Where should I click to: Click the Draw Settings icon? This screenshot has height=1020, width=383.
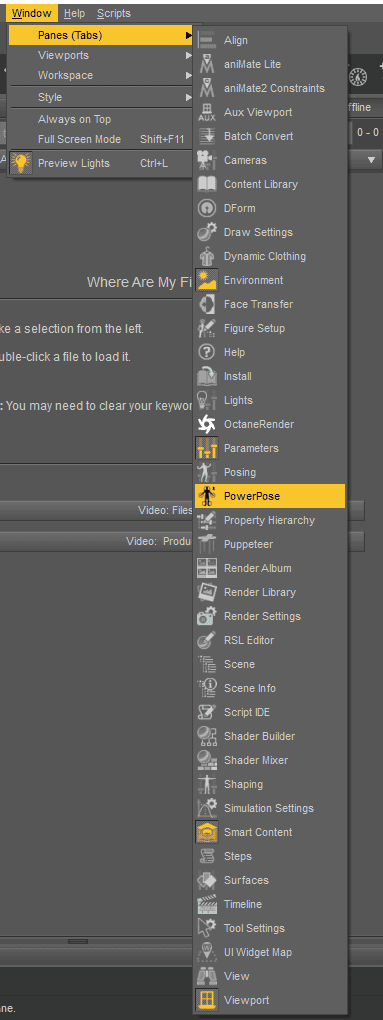click(207, 232)
